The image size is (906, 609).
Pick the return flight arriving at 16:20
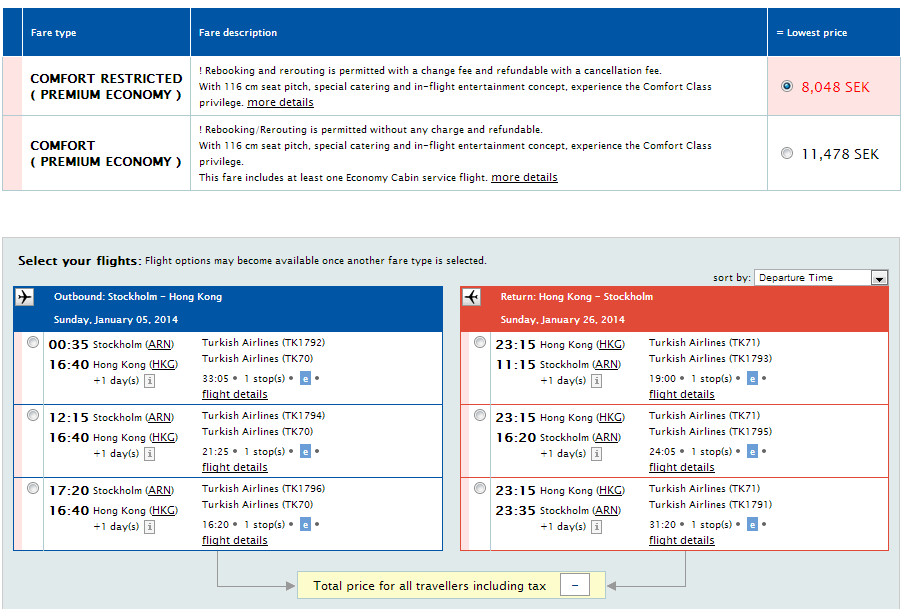(x=480, y=415)
